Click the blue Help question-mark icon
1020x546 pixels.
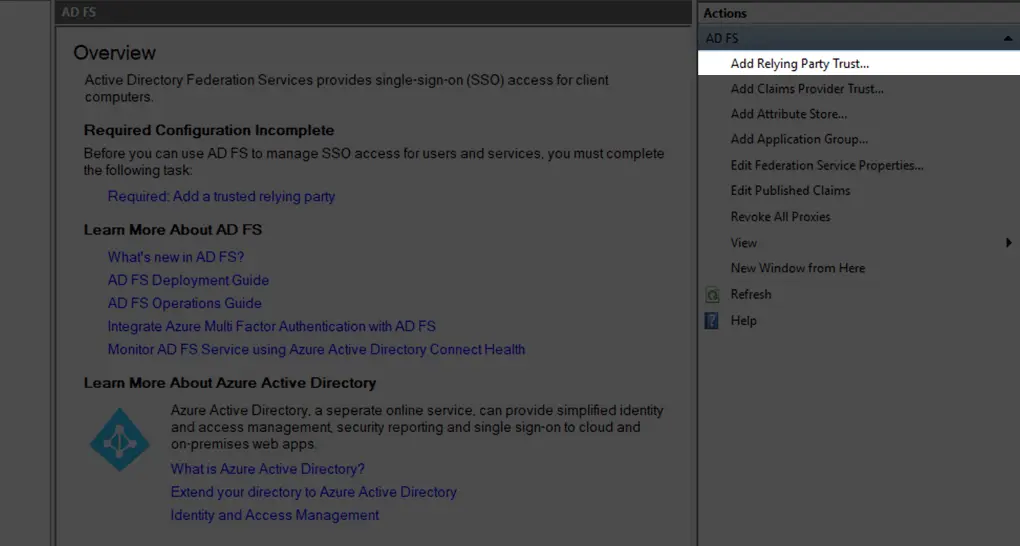coord(712,321)
